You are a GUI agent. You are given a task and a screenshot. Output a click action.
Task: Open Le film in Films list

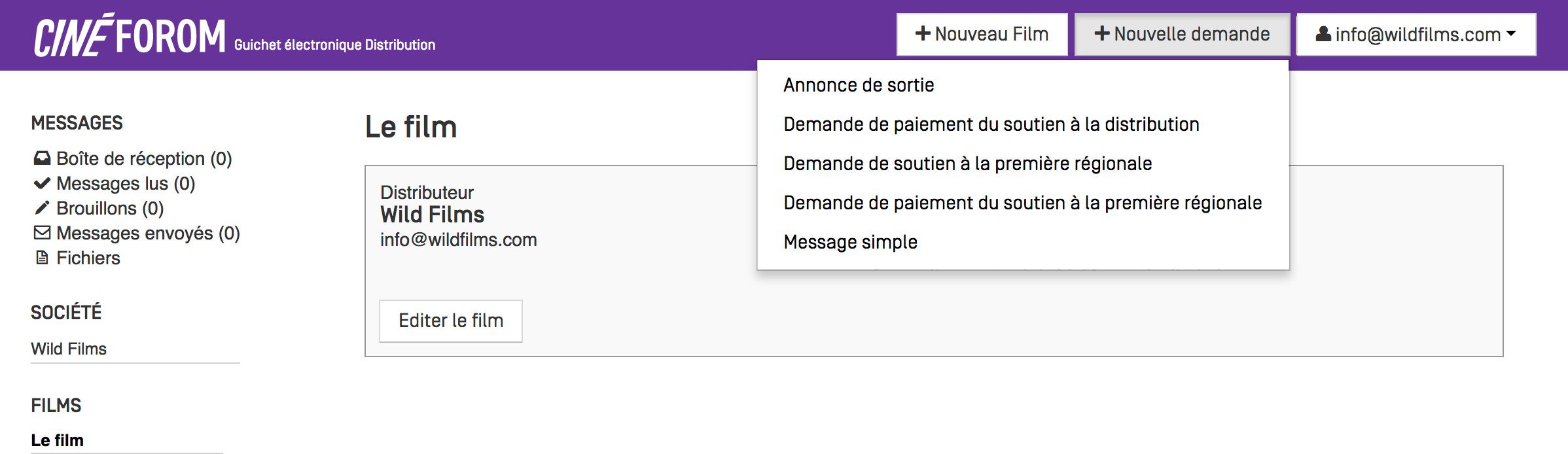coord(58,440)
